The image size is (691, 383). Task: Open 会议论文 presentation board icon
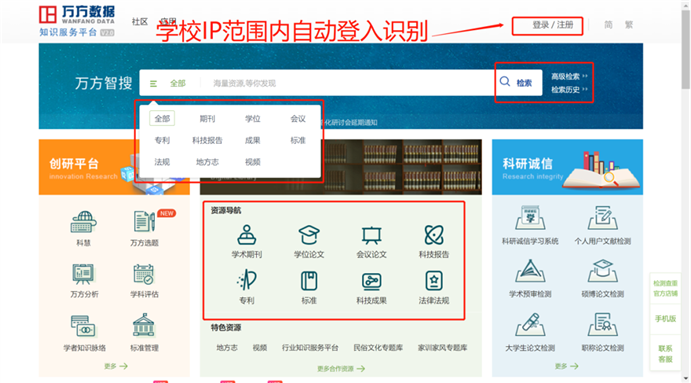coord(372,235)
